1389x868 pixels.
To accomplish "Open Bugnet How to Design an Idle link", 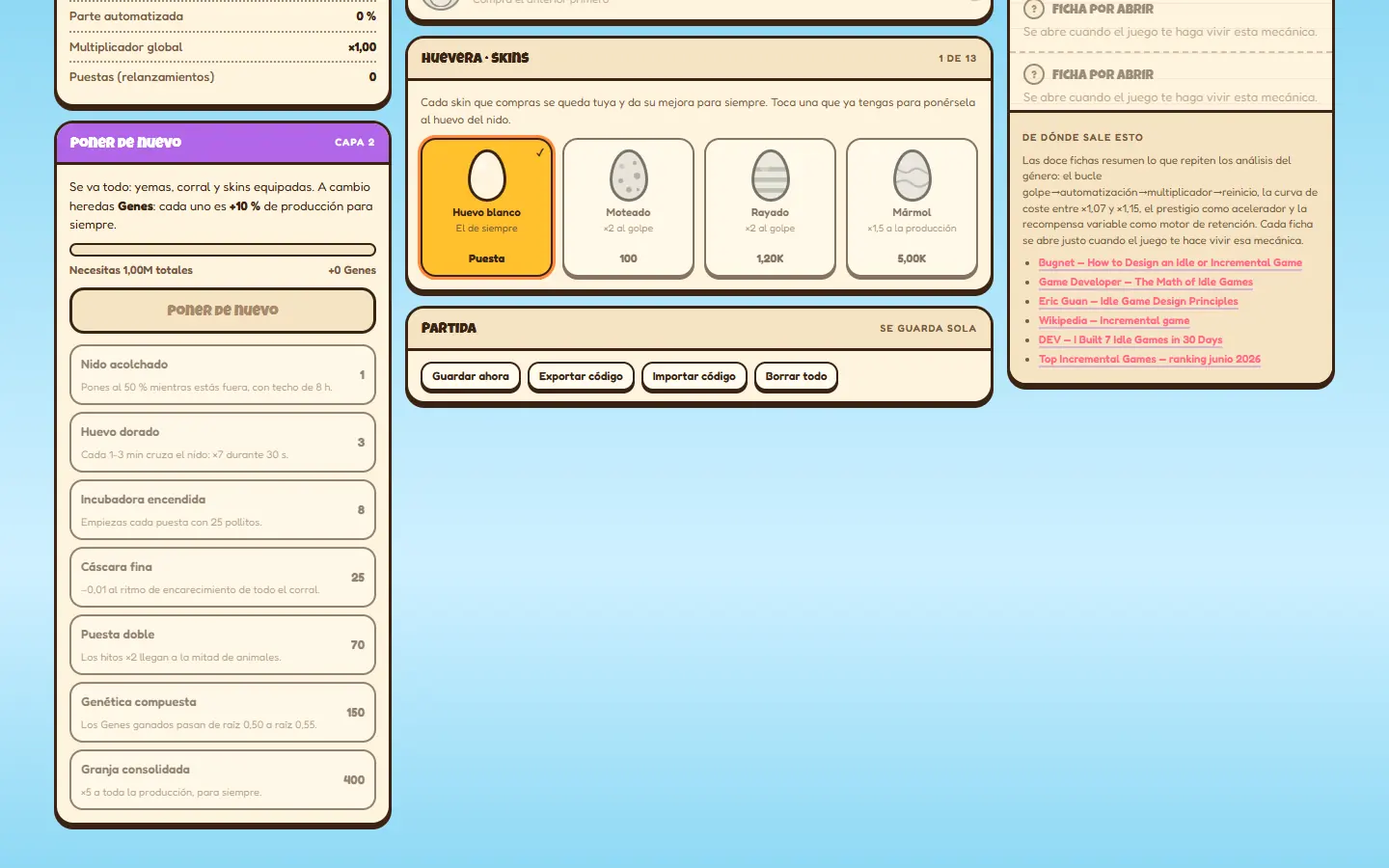I will coord(1170,262).
